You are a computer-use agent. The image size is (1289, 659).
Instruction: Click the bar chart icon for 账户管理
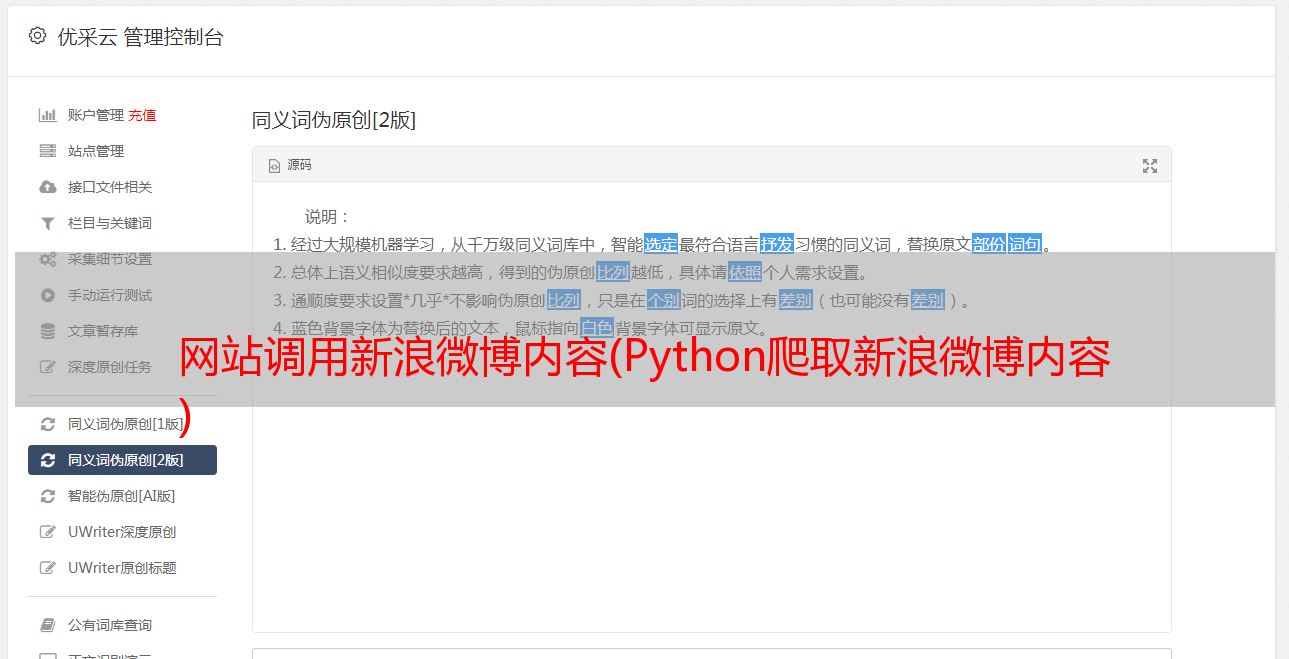click(47, 115)
